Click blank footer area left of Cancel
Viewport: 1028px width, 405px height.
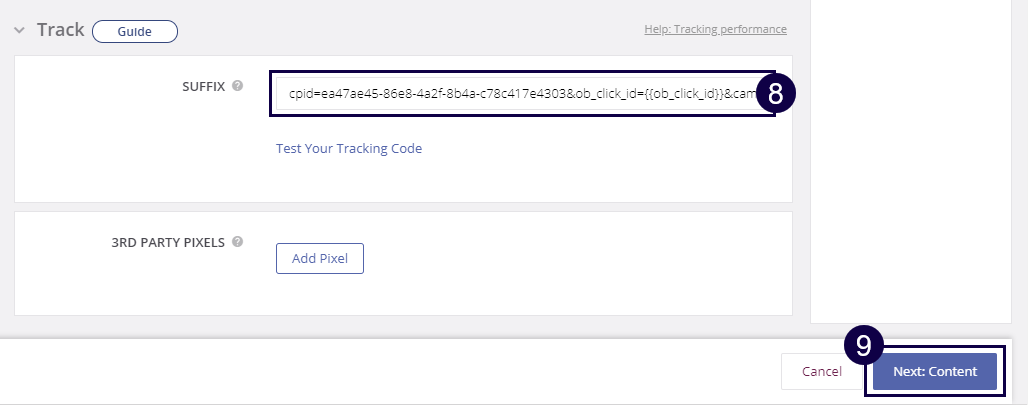pos(400,371)
